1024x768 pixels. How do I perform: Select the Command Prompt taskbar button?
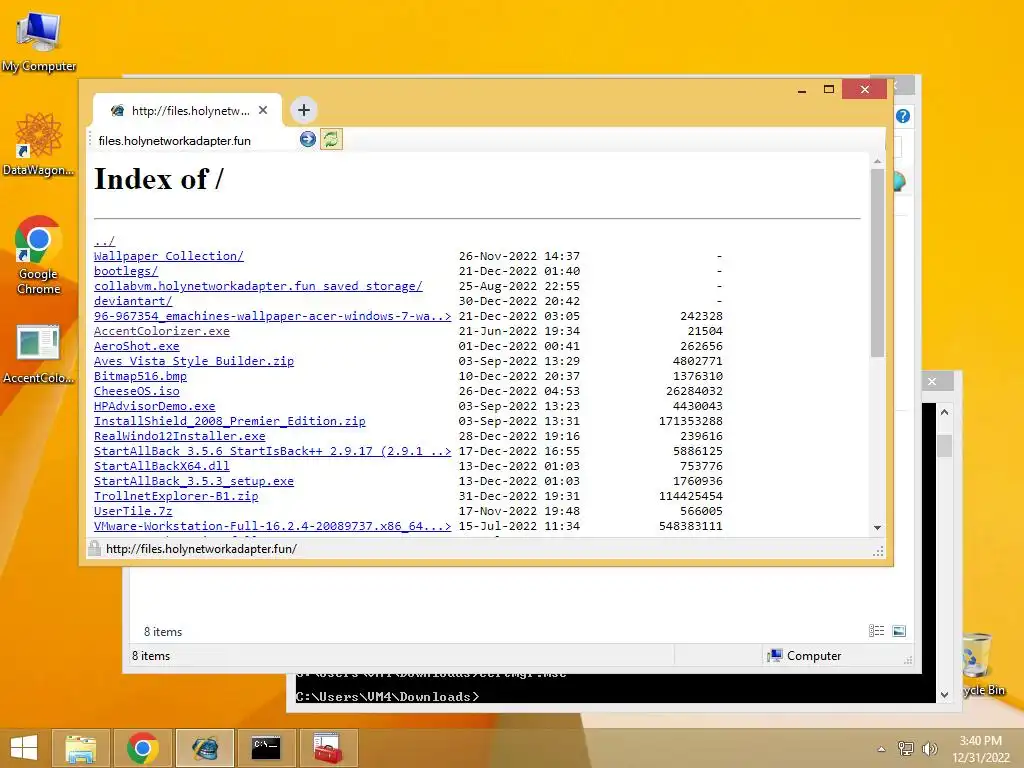coord(266,748)
